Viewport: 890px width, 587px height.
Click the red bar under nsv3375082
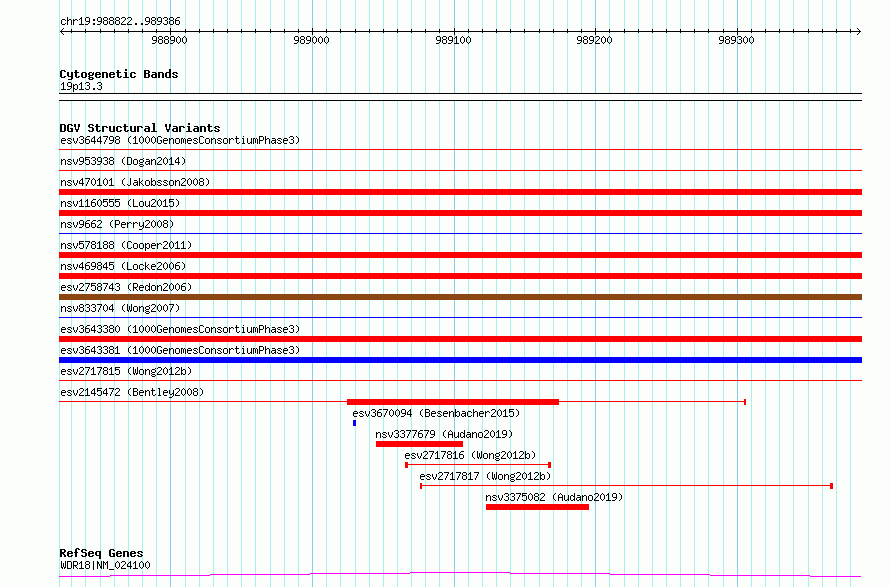point(537,507)
